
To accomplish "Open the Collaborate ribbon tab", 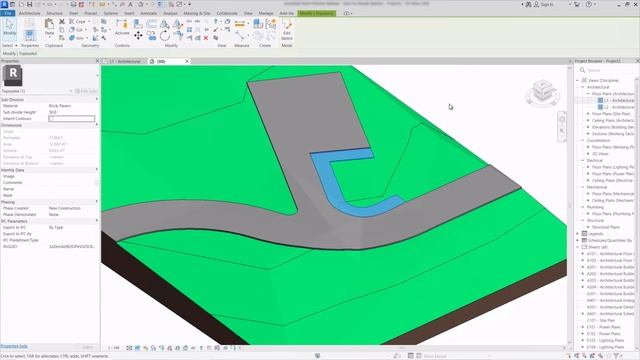I will coord(227,13).
